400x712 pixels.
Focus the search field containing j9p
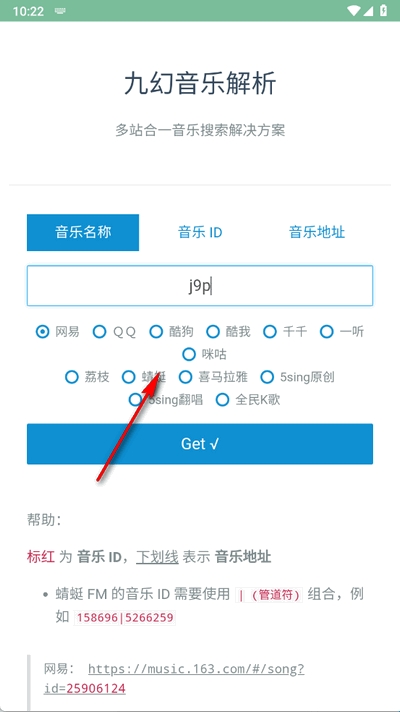click(200, 286)
